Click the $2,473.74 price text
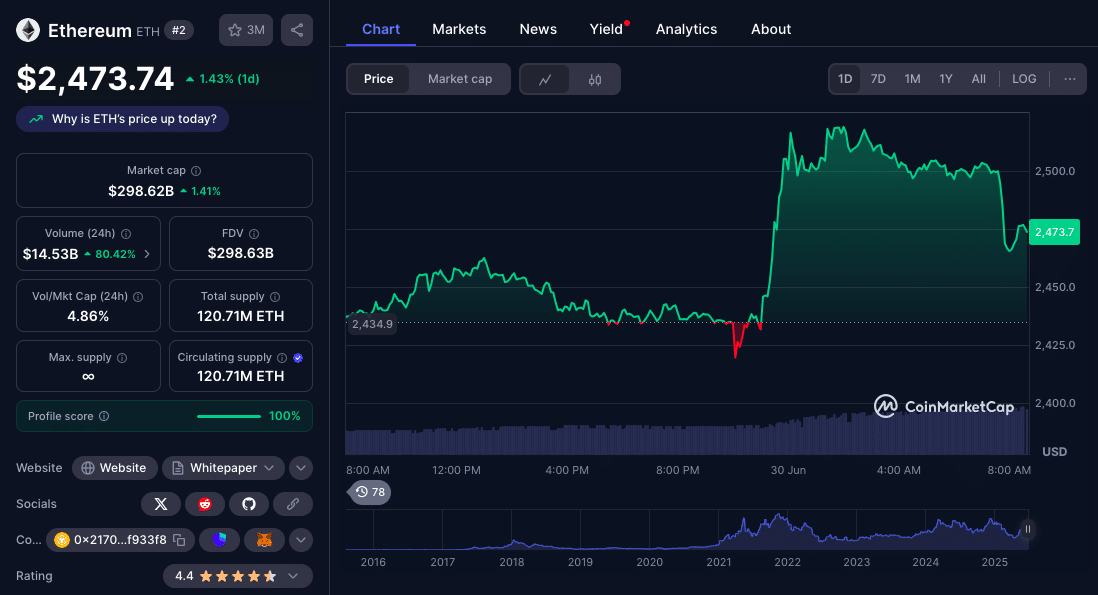Viewport: 1098px width, 595px height. [95, 78]
